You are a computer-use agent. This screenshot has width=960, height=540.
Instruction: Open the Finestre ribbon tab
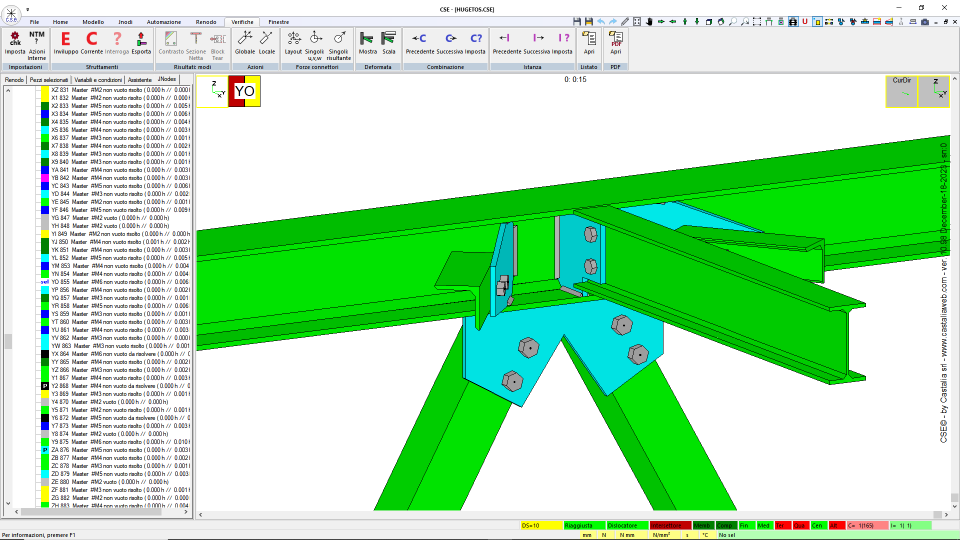pos(279,22)
